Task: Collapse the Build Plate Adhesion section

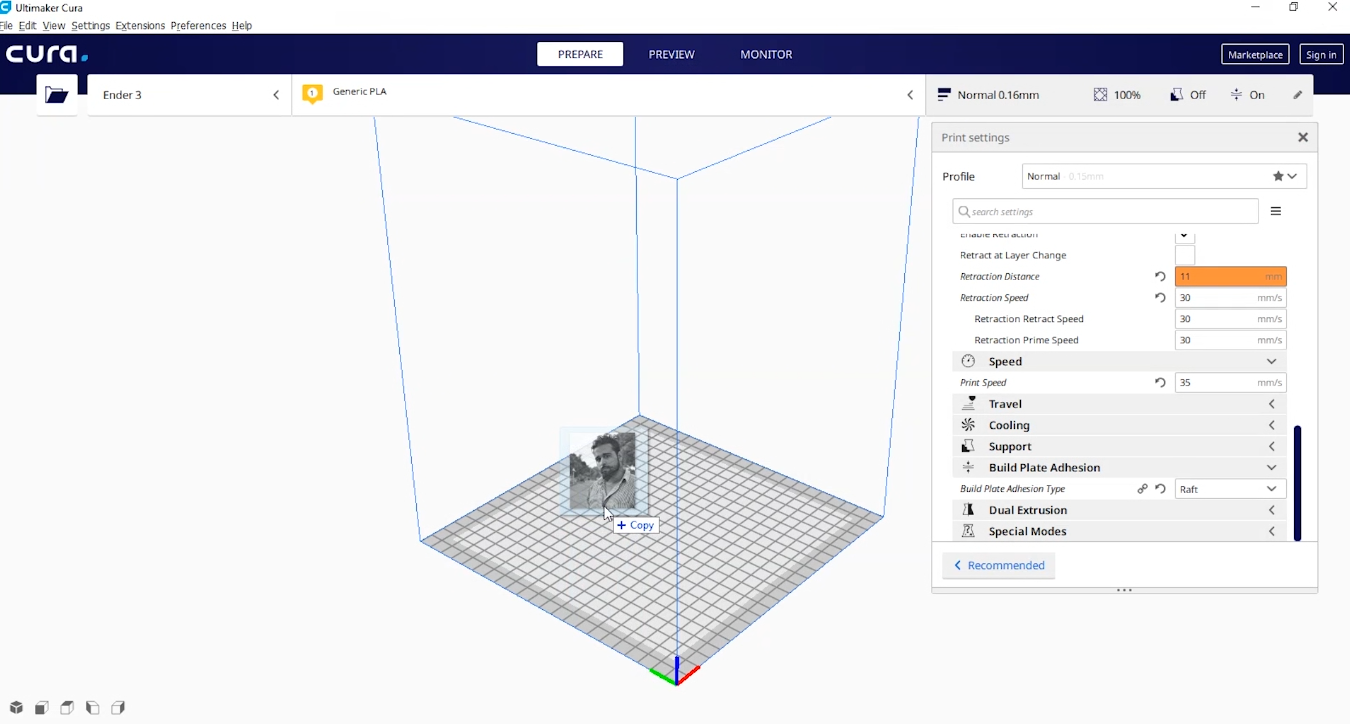Action: tap(1272, 467)
